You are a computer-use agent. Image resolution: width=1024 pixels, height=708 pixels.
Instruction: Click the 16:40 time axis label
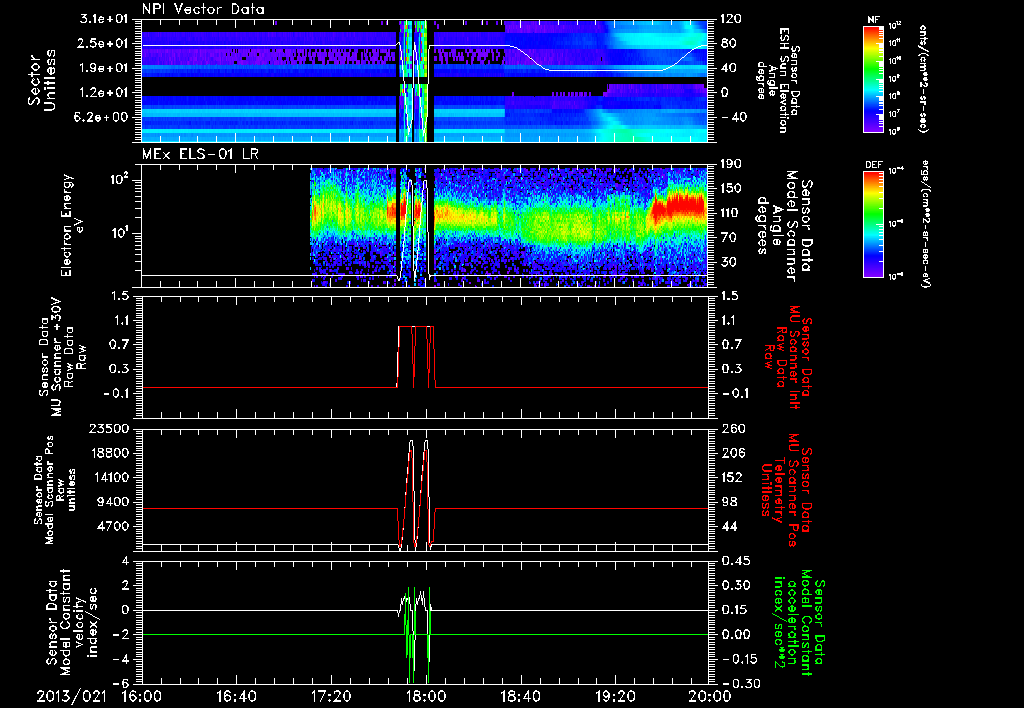(236, 696)
